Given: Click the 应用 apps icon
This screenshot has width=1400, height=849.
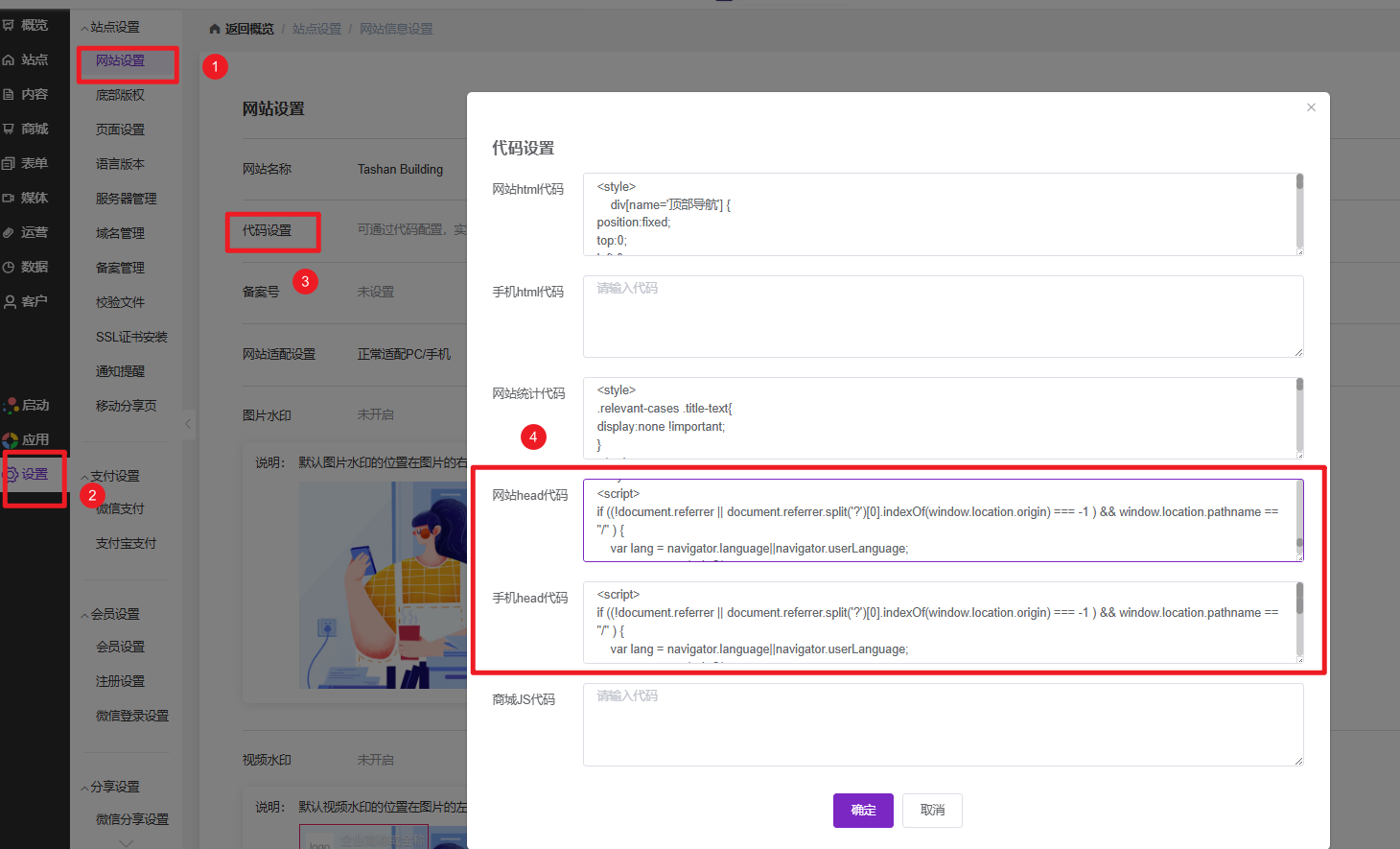Looking at the screenshot, I should click(11, 439).
